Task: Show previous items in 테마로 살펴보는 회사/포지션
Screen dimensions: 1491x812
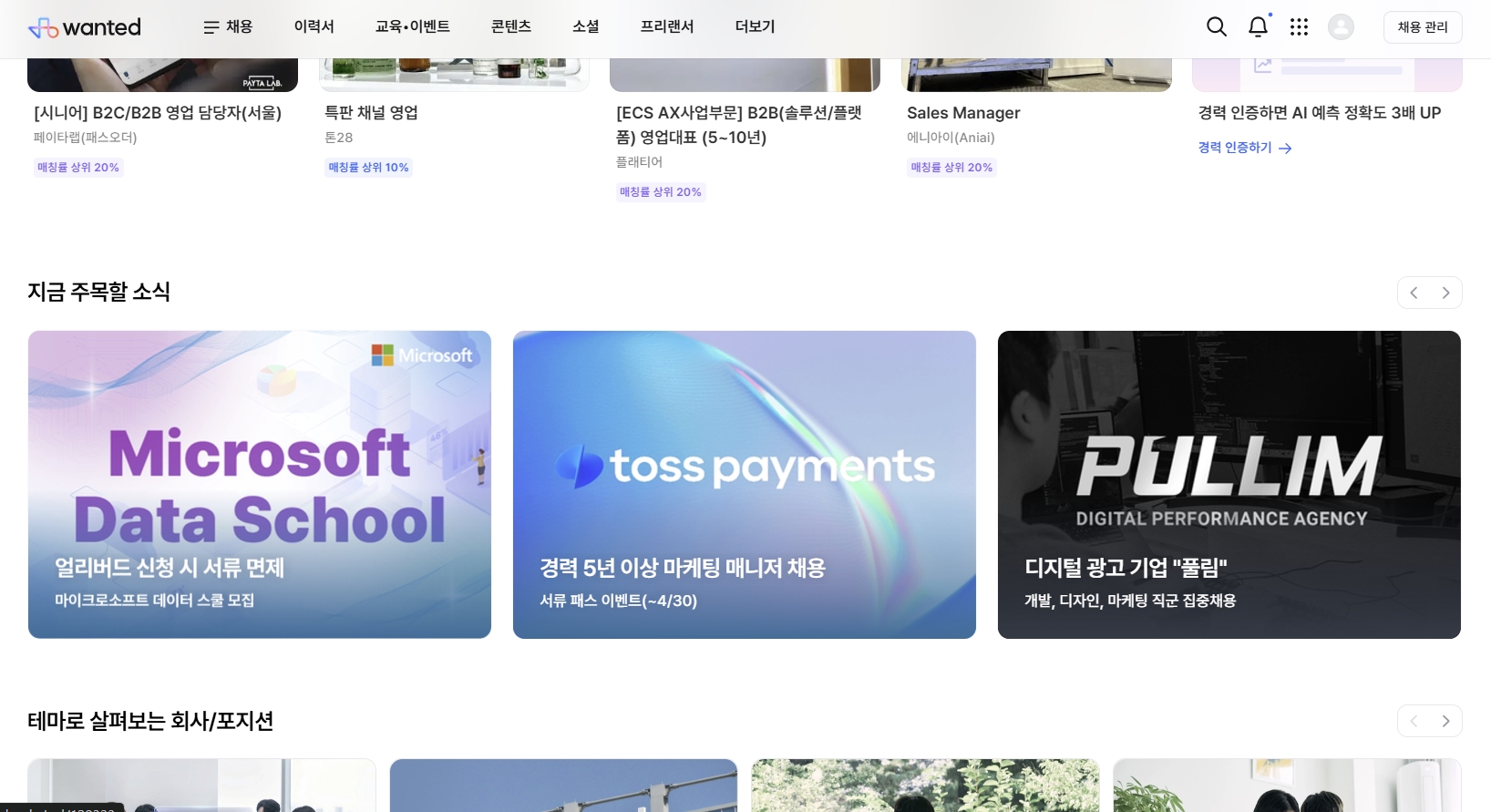Action: point(1414,721)
